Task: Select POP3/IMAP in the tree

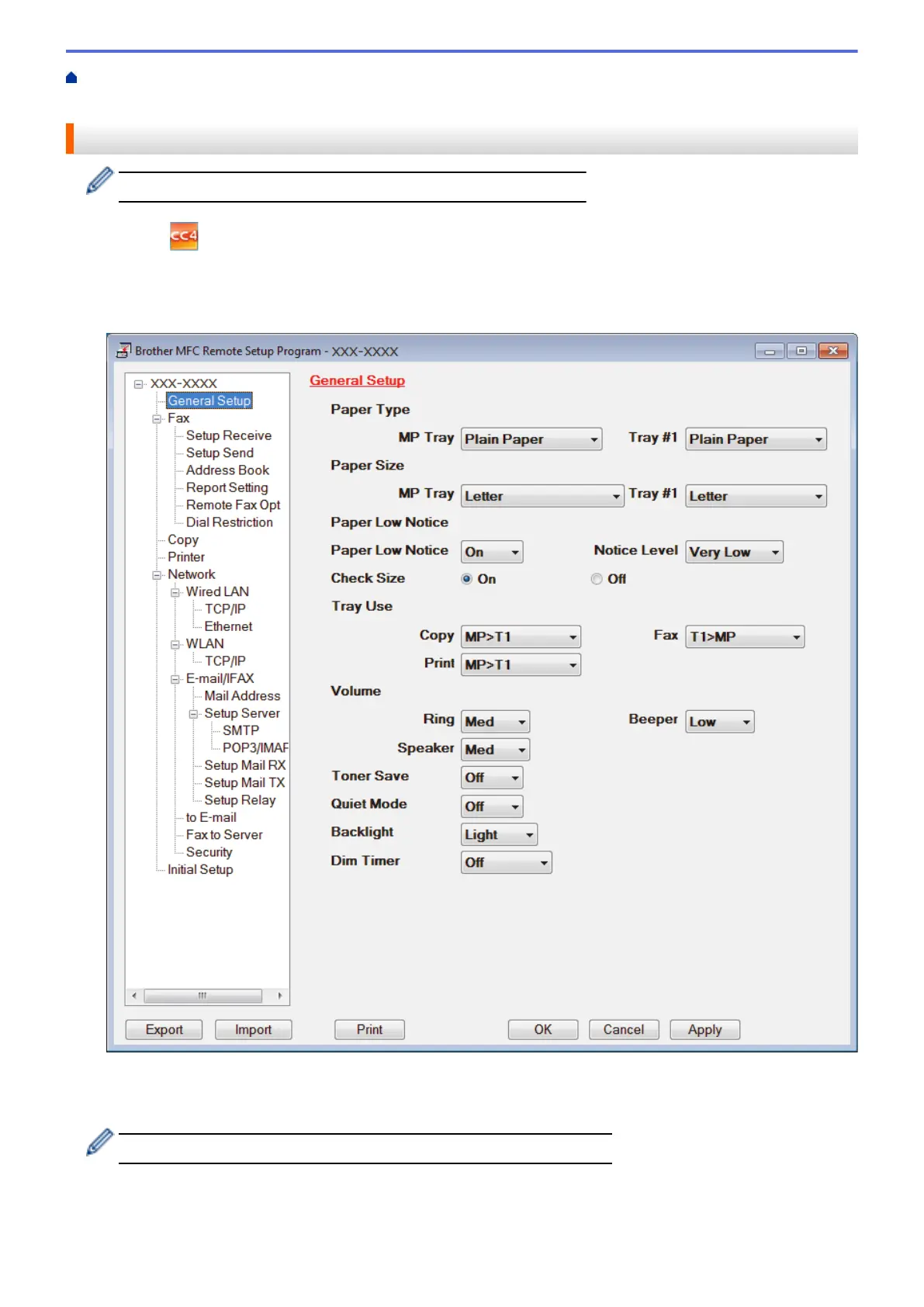Action: click(255, 747)
